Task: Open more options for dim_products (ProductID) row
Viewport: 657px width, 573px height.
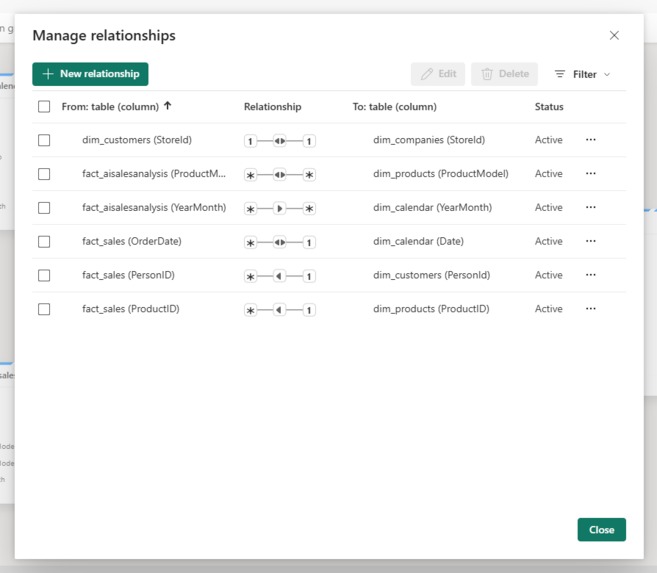Action: pos(591,309)
